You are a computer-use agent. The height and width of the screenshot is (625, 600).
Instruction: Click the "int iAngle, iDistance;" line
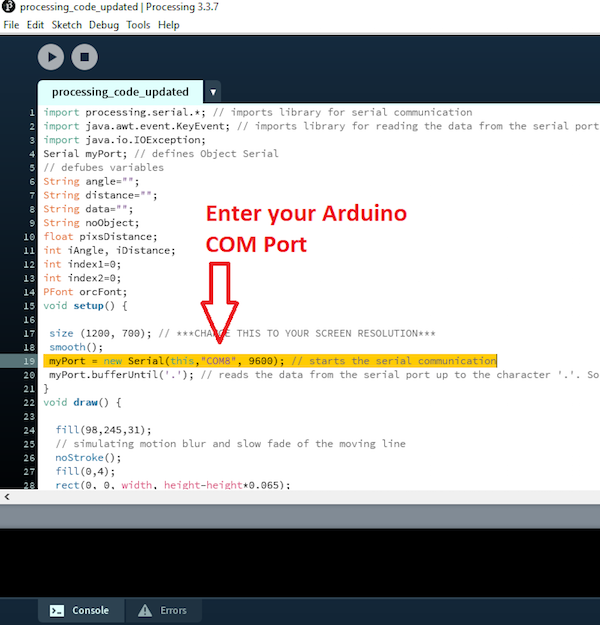tap(109, 250)
